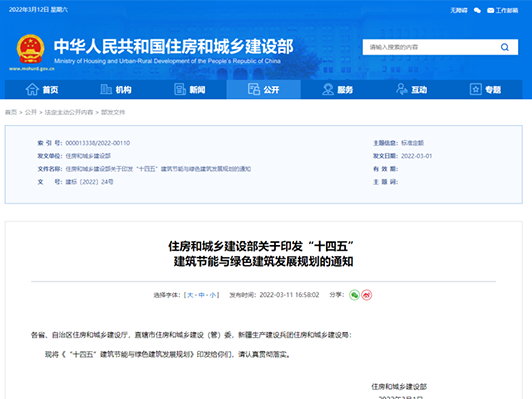The image size is (532, 399).
Task: Set font size to 大
Action: tap(190, 295)
